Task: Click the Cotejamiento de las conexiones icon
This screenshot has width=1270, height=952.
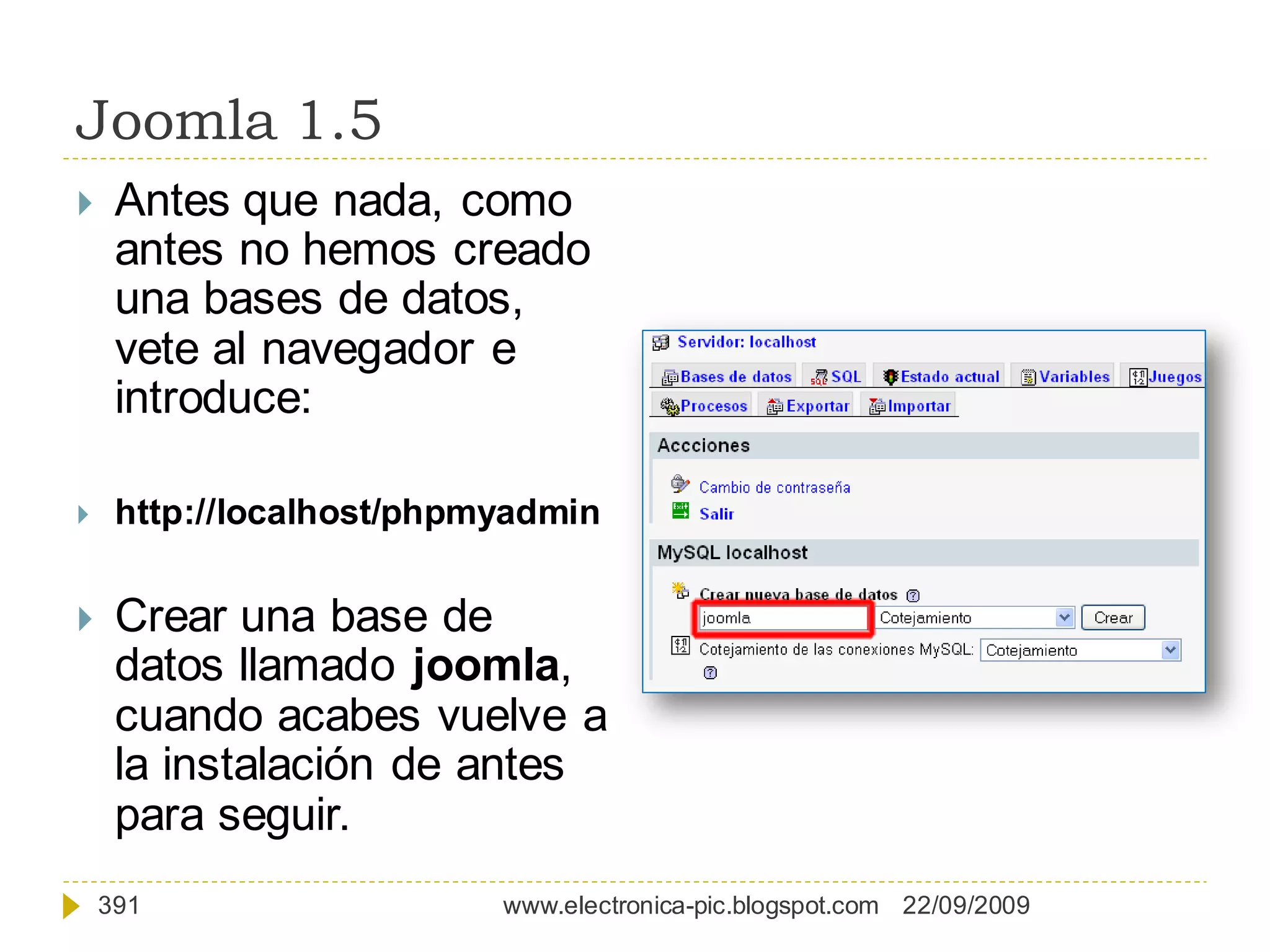Action: 680,646
